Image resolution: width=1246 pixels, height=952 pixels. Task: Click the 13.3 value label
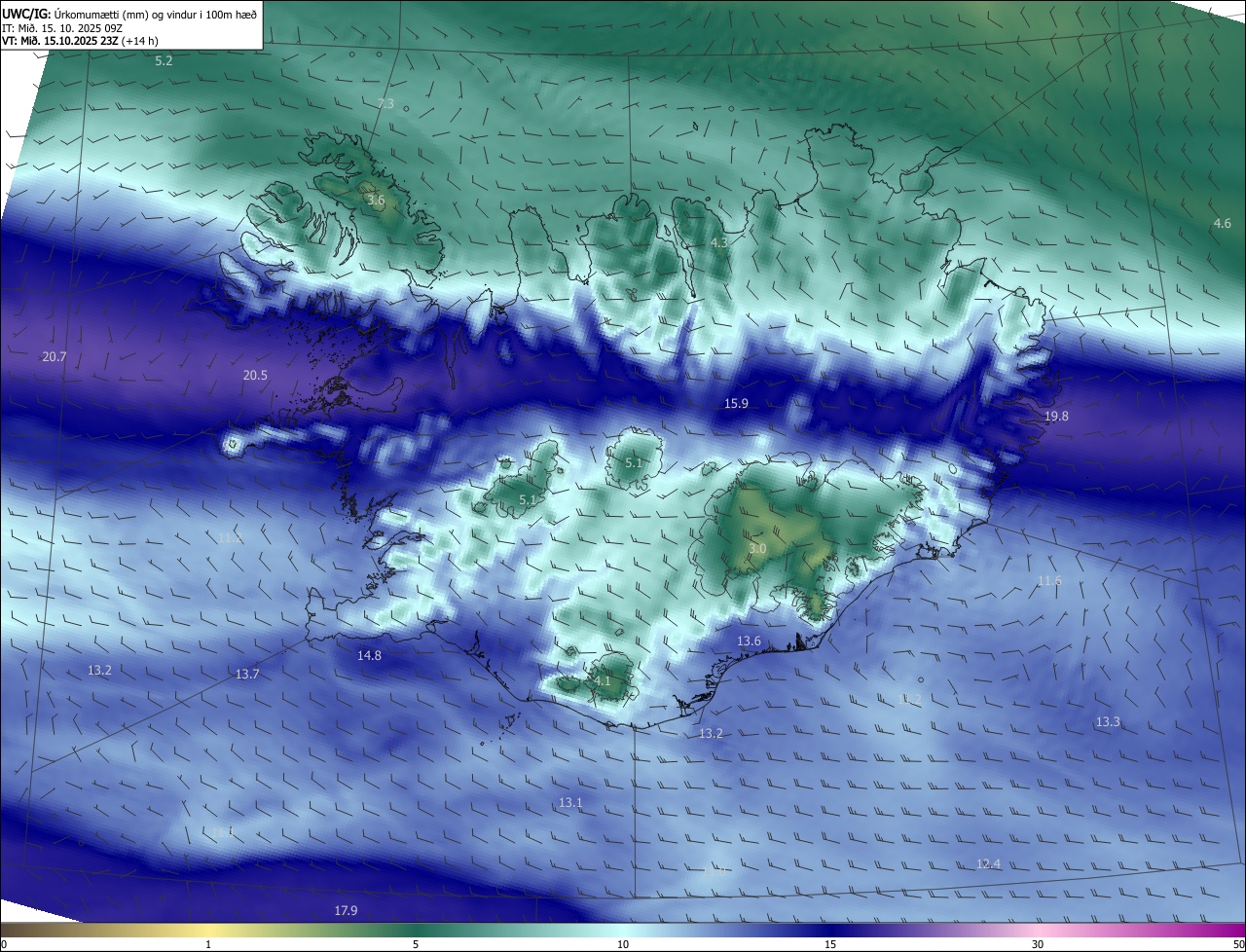1108,722
